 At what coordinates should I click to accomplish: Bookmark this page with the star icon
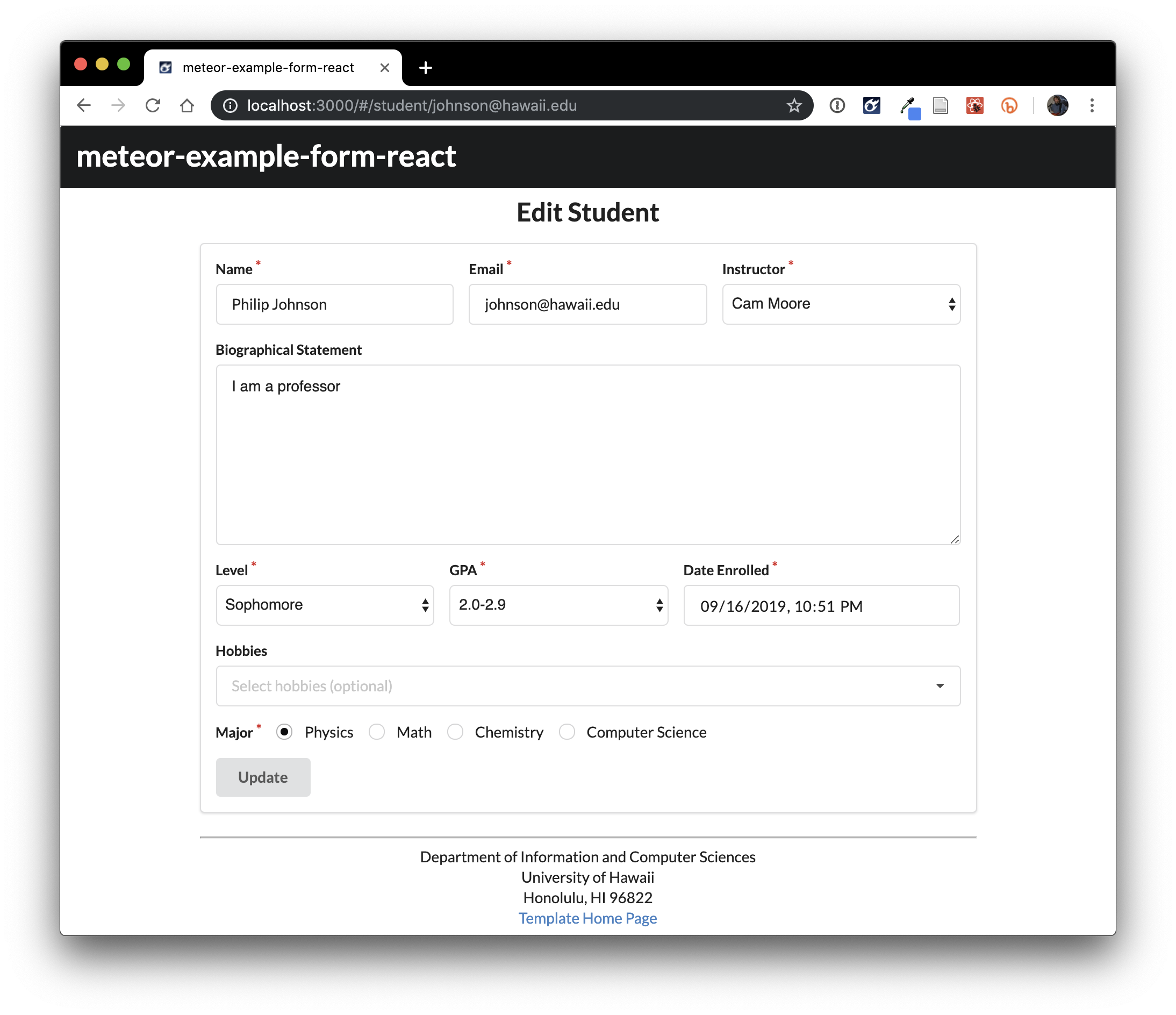tap(794, 105)
